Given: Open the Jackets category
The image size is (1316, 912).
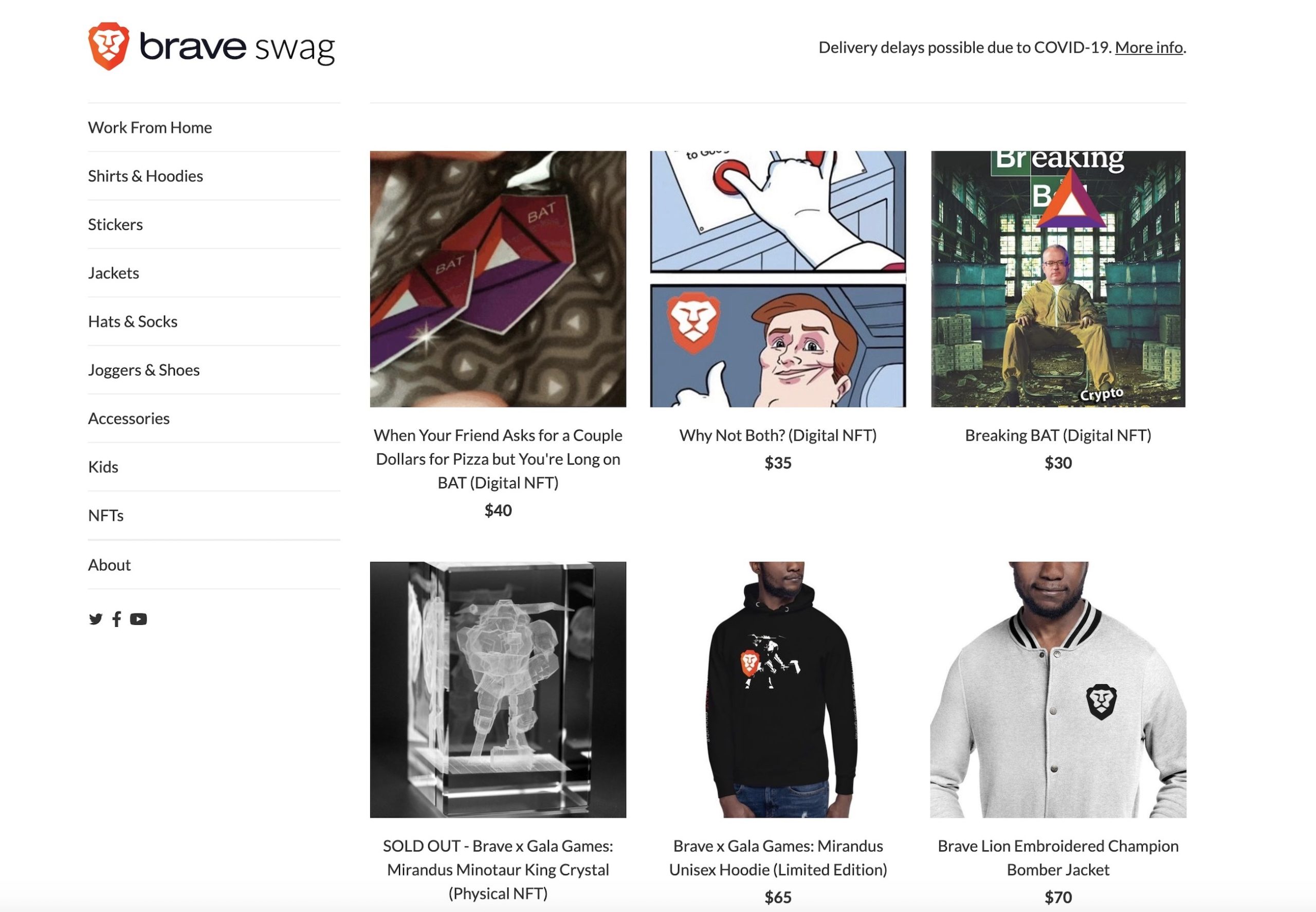Looking at the screenshot, I should (x=113, y=273).
